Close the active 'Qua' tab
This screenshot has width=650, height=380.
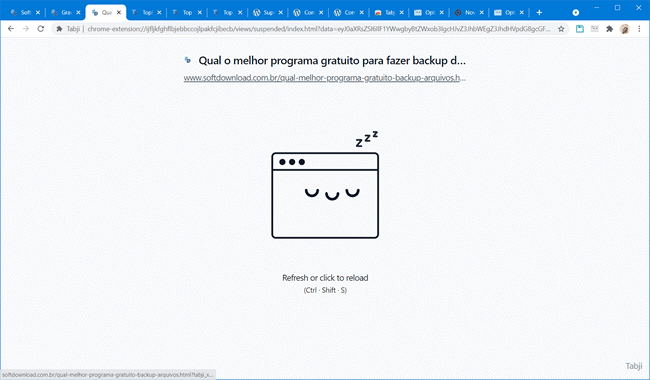(x=119, y=12)
